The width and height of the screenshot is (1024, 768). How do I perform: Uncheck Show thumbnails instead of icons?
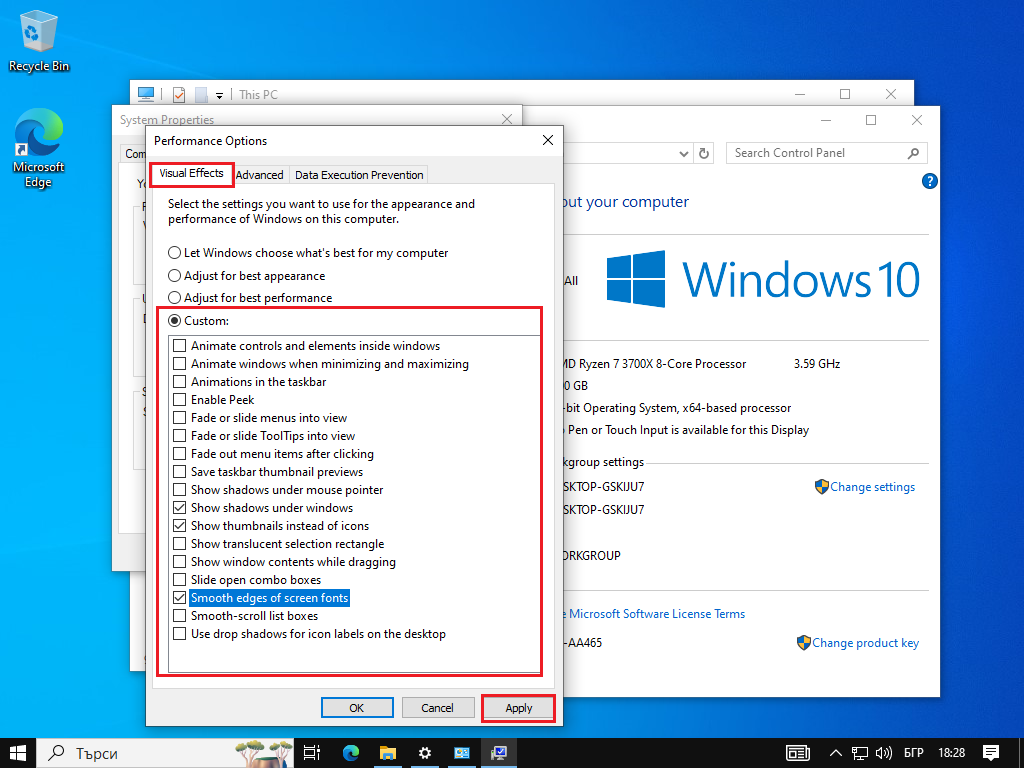[x=180, y=526]
